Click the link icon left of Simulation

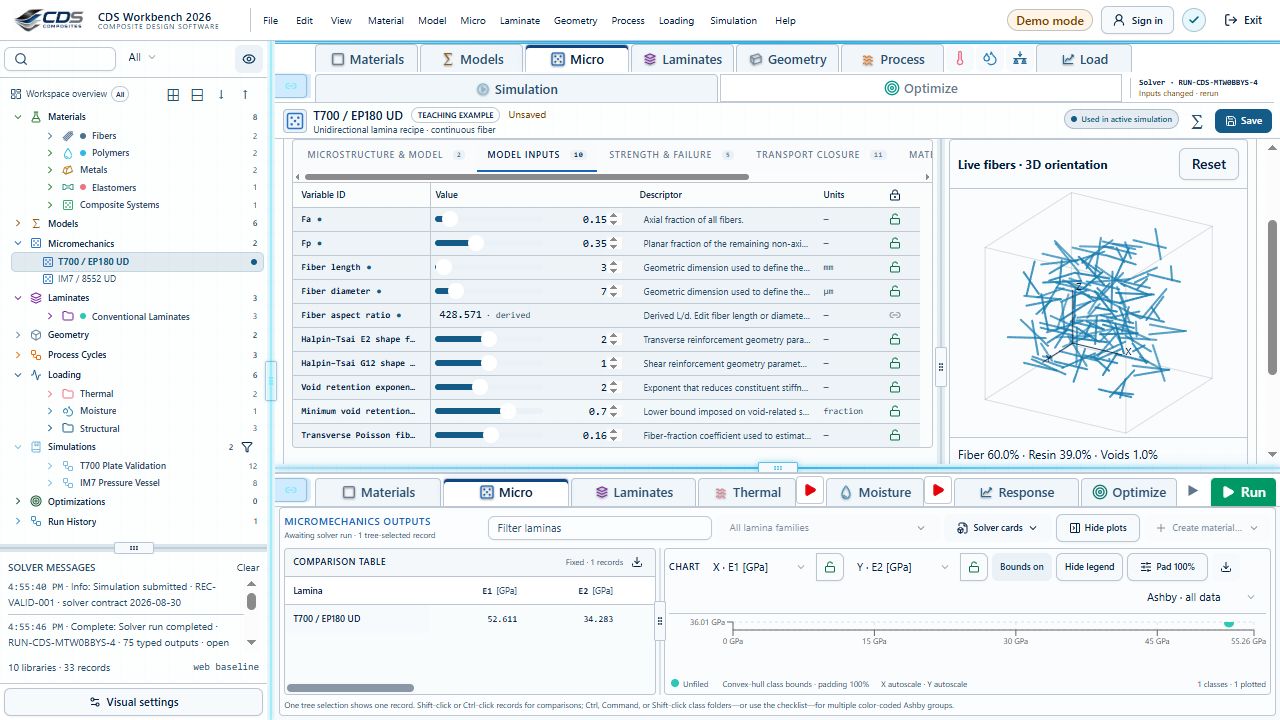click(291, 88)
